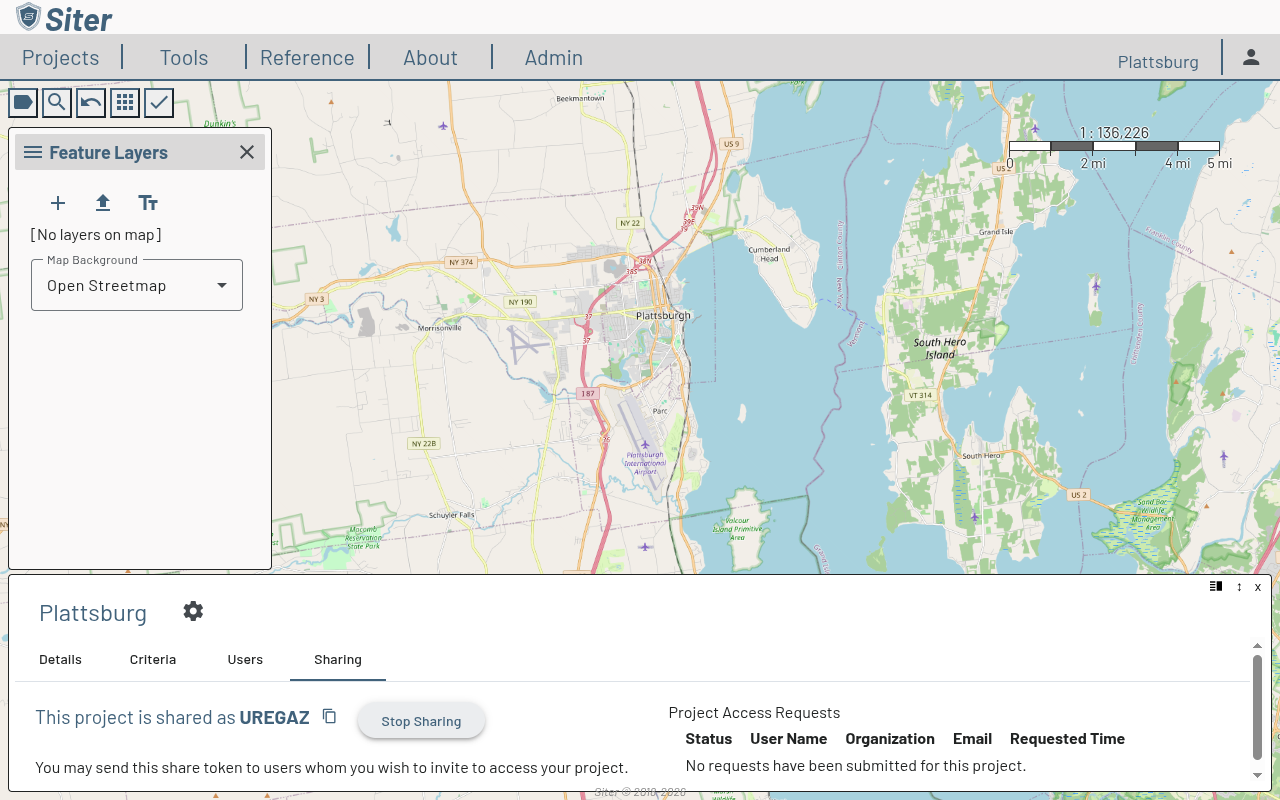The height and width of the screenshot is (800, 1280).
Task: Open the map search magnifier tool
Action: [57, 102]
